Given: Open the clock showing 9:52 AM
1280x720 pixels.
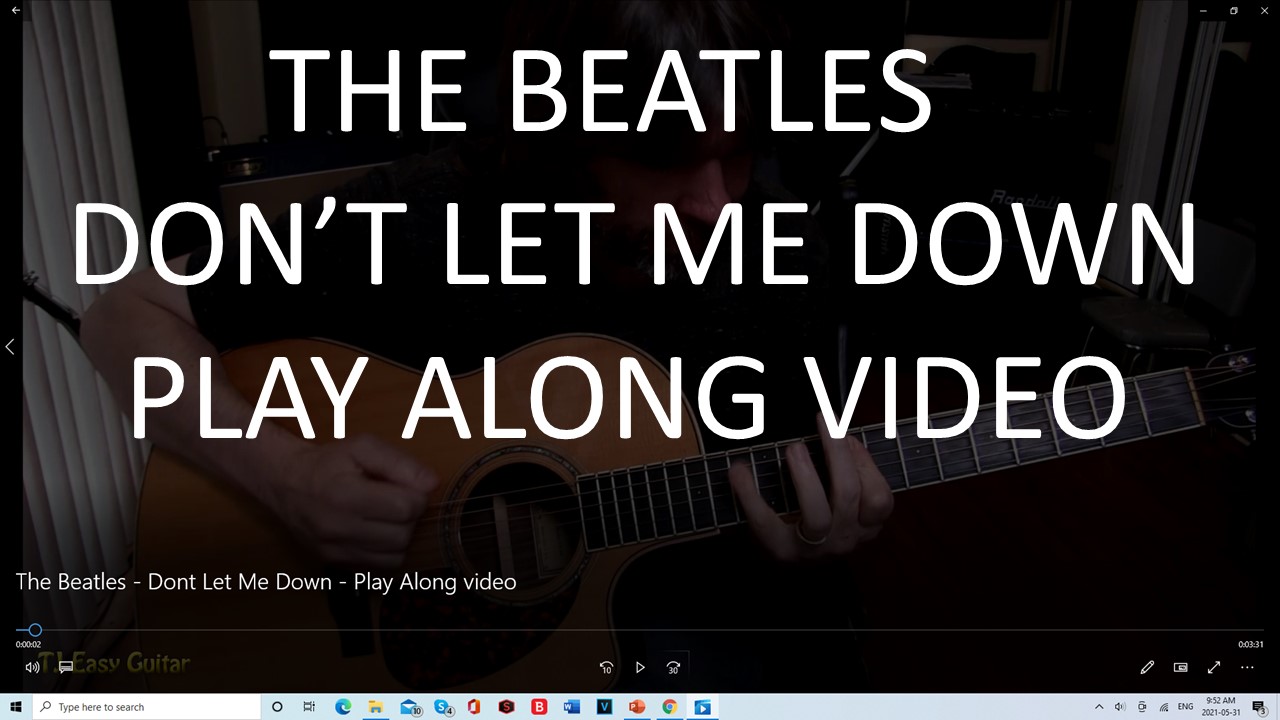Looking at the screenshot, I should pos(1220,707).
